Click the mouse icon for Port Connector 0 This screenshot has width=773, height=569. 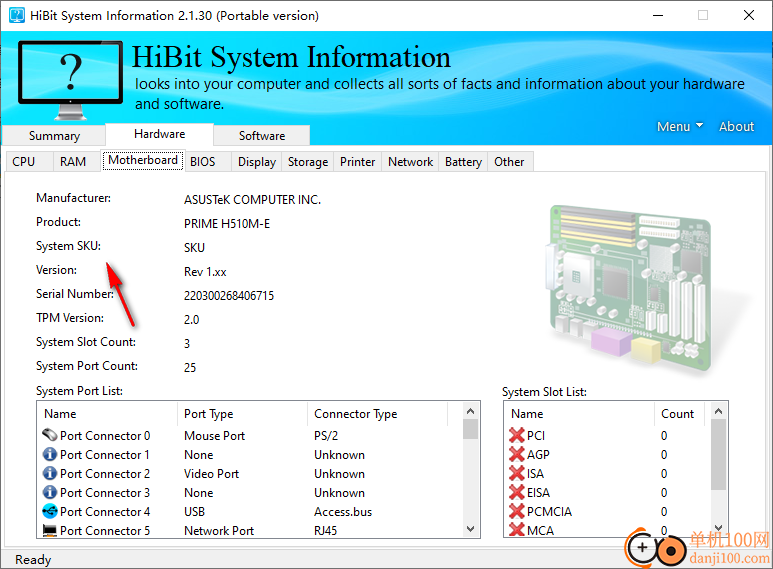(x=49, y=435)
